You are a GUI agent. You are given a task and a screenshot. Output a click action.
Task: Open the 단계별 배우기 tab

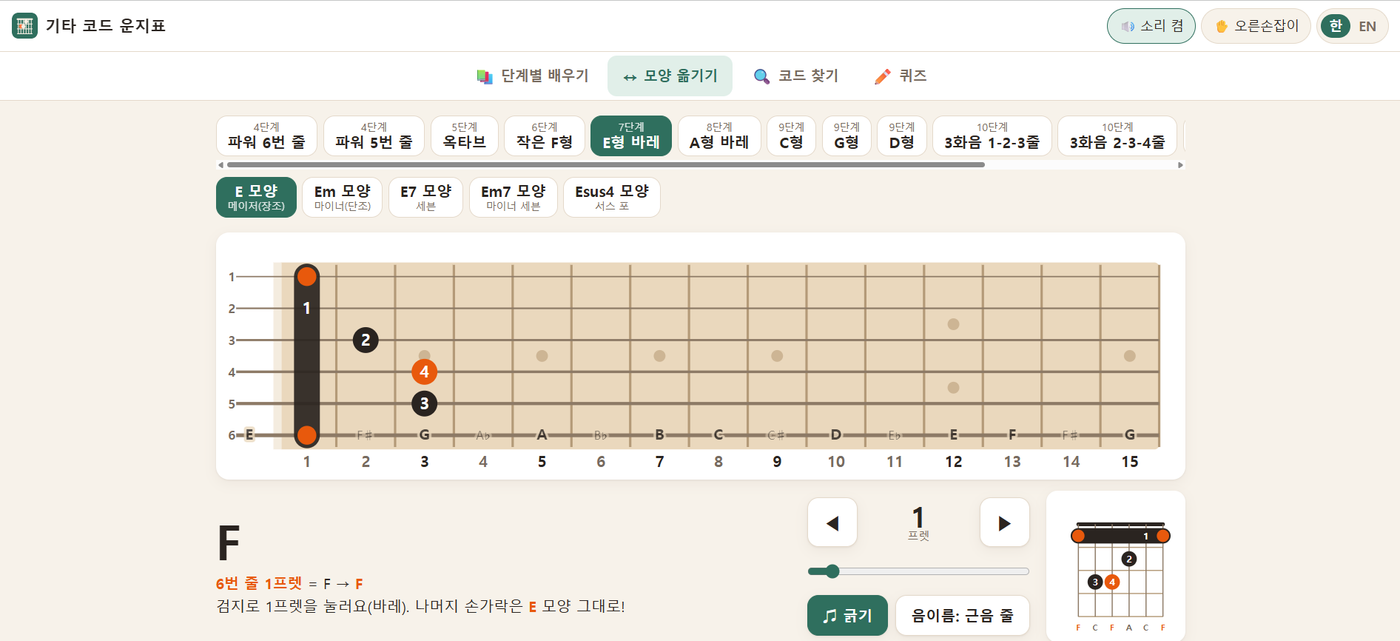coord(532,76)
